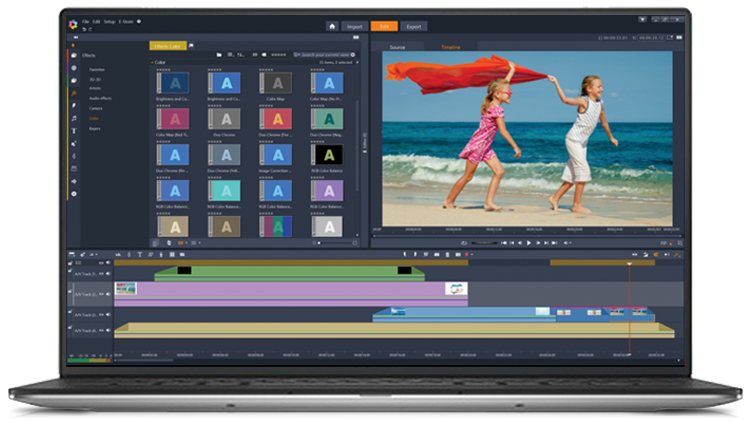Click the red playhead marker on timeline
The height and width of the screenshot is (422, 750).
tap(629, 264)
